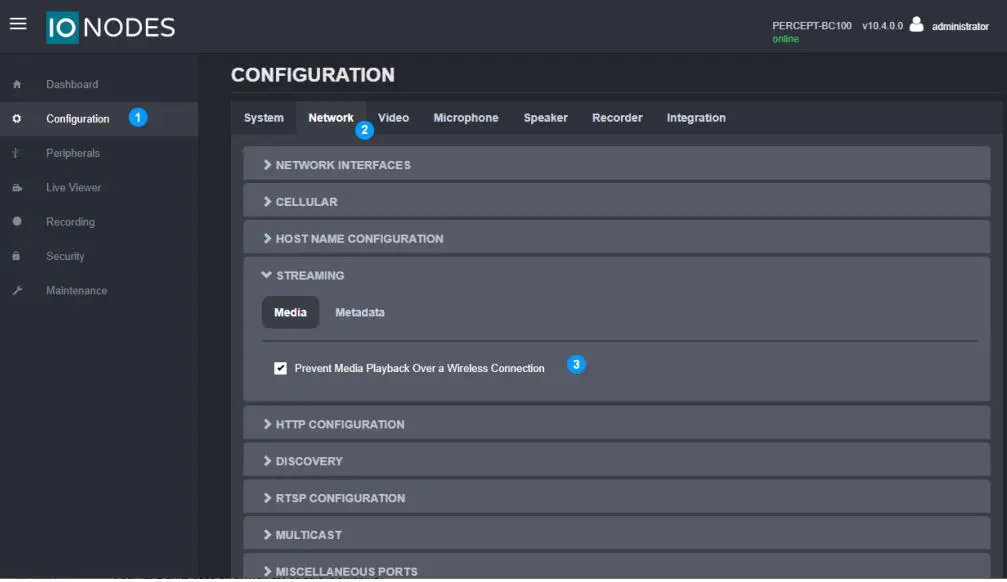Open the Metadata streaming sub-tab
This screenshot has width=1007, height=582.
tap(359, 313)
